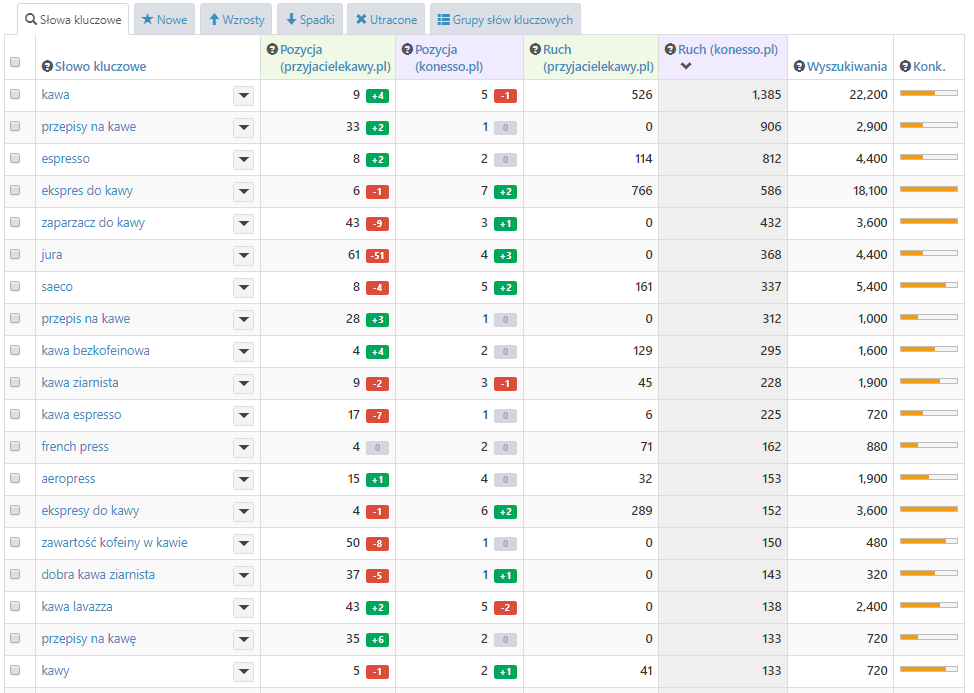Click help icon for Ruch (przyjacielekawy.pl) column
This screenshot has height=693, width=974.
point(535,49)
